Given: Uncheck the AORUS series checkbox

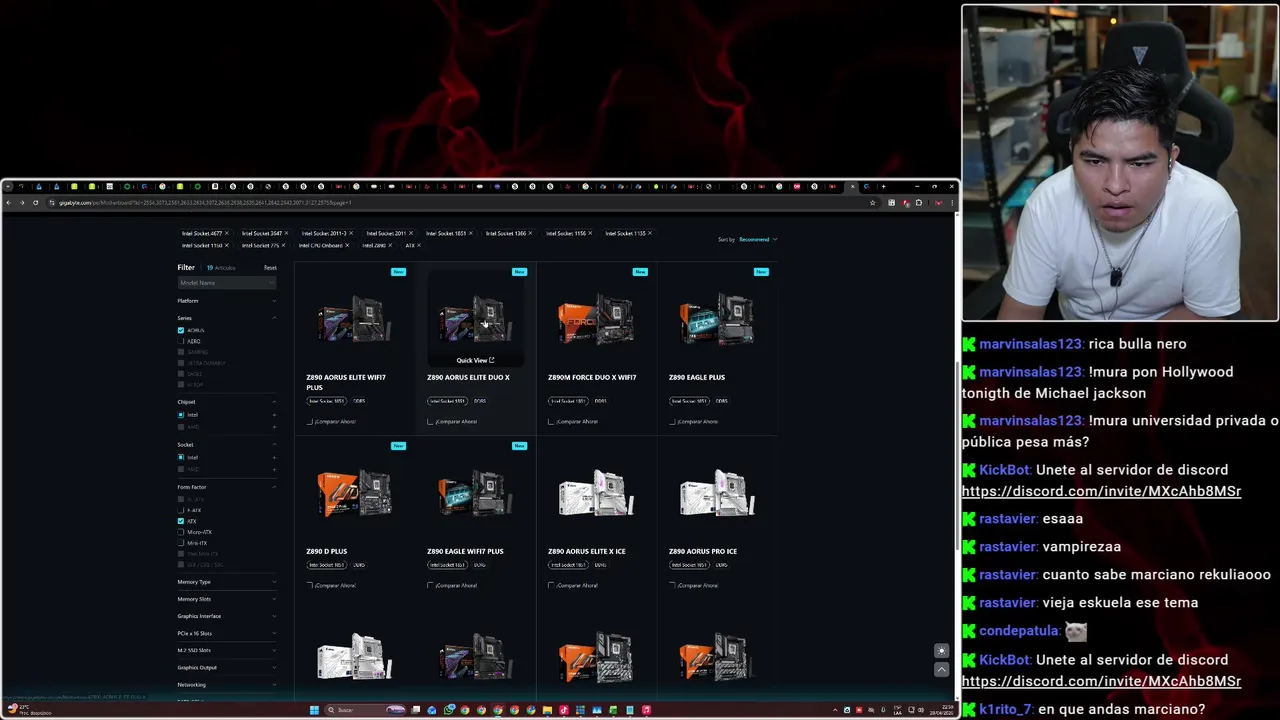Looking at the screenshot, I should (181, 330).
